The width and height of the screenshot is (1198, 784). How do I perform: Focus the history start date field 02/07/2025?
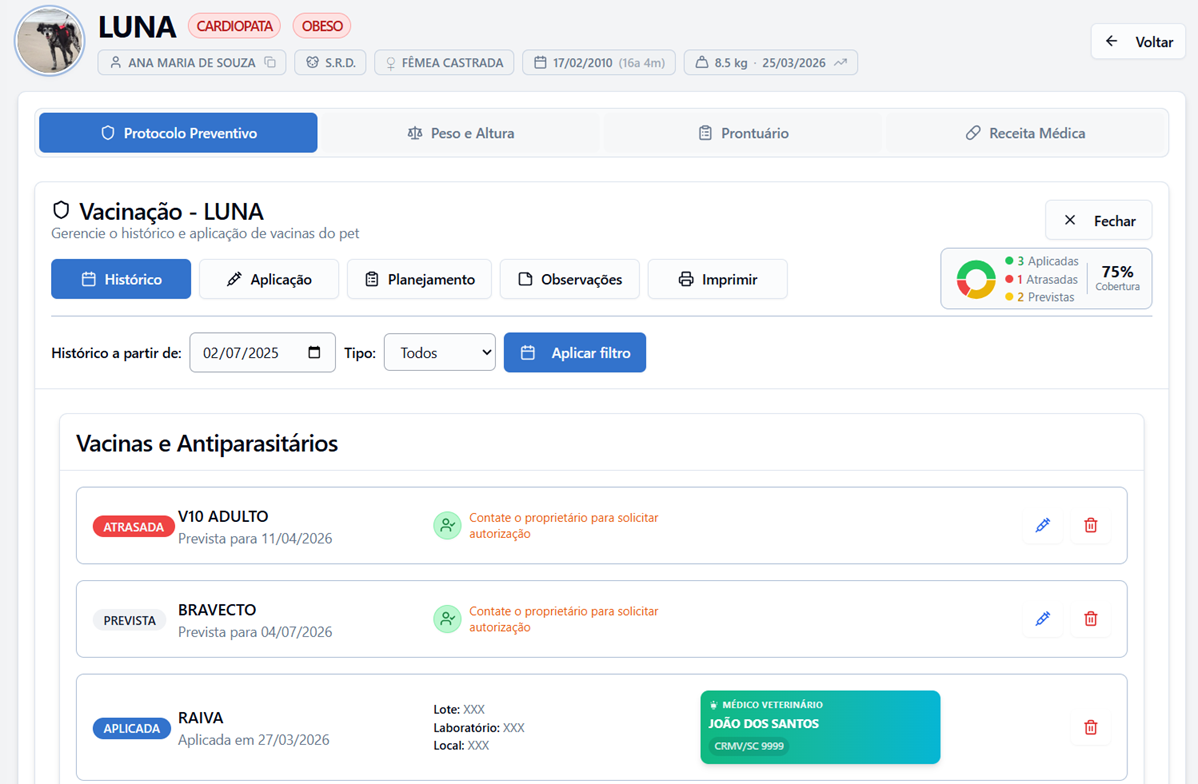tap(262, 352)
